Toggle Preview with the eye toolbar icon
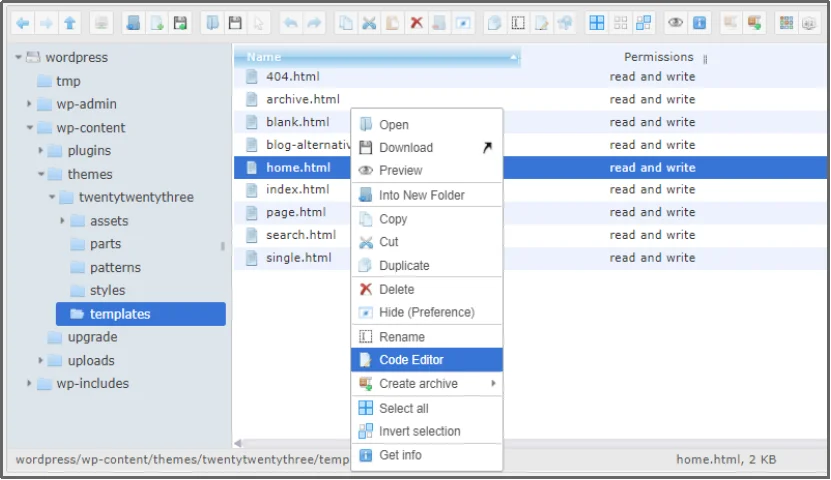Viewport: 831px width, 480px height. 675,23
